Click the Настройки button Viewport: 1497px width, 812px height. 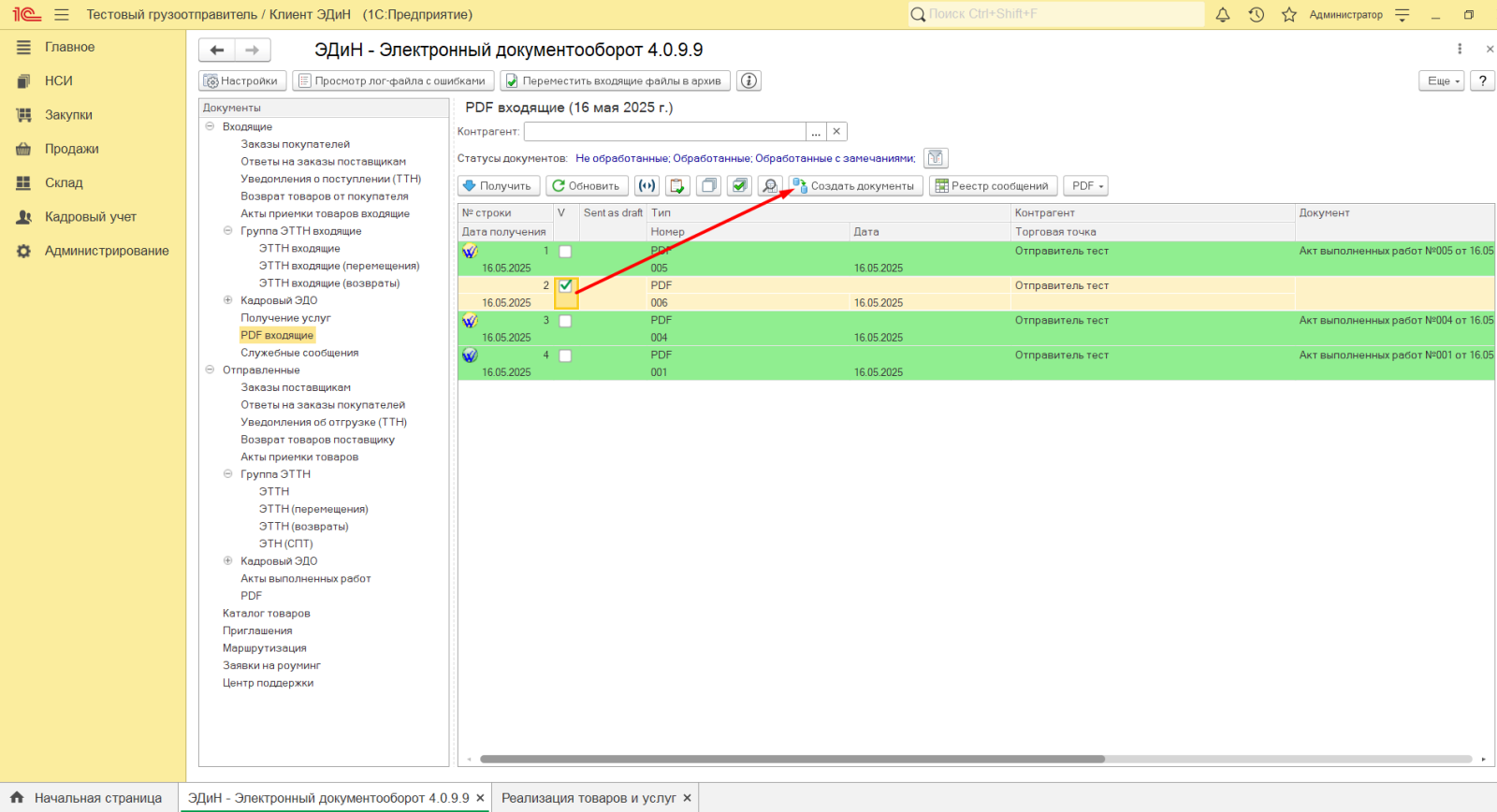click(x=242, y=80)
